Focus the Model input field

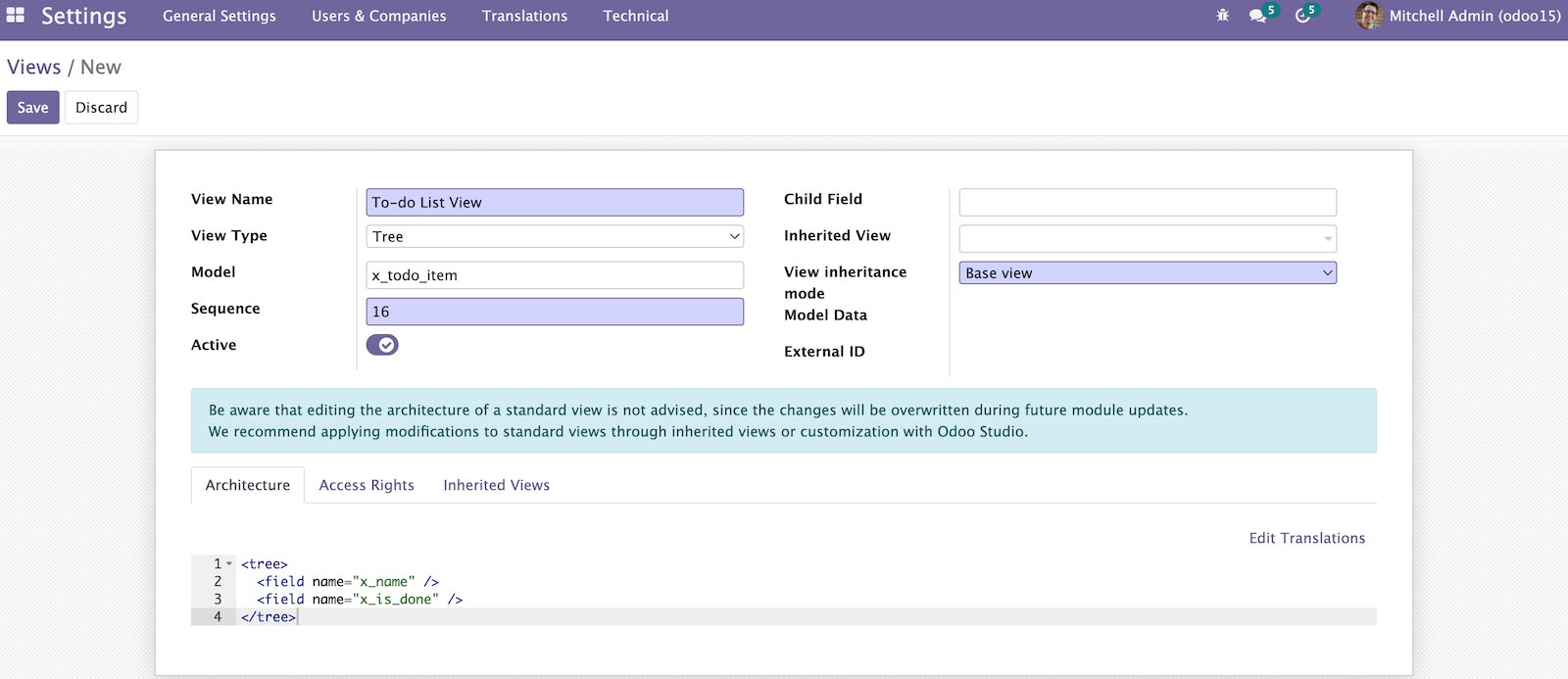point(555,275)
